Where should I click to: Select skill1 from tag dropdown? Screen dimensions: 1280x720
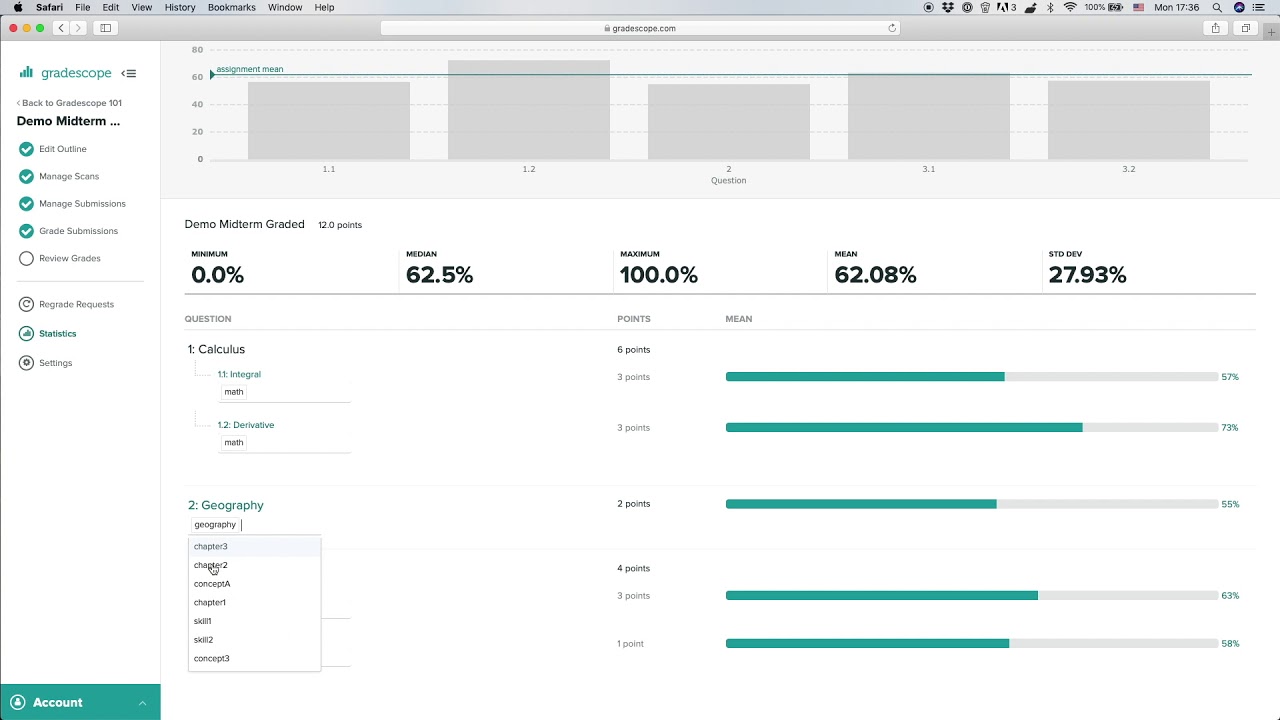(x=254, y=621)
